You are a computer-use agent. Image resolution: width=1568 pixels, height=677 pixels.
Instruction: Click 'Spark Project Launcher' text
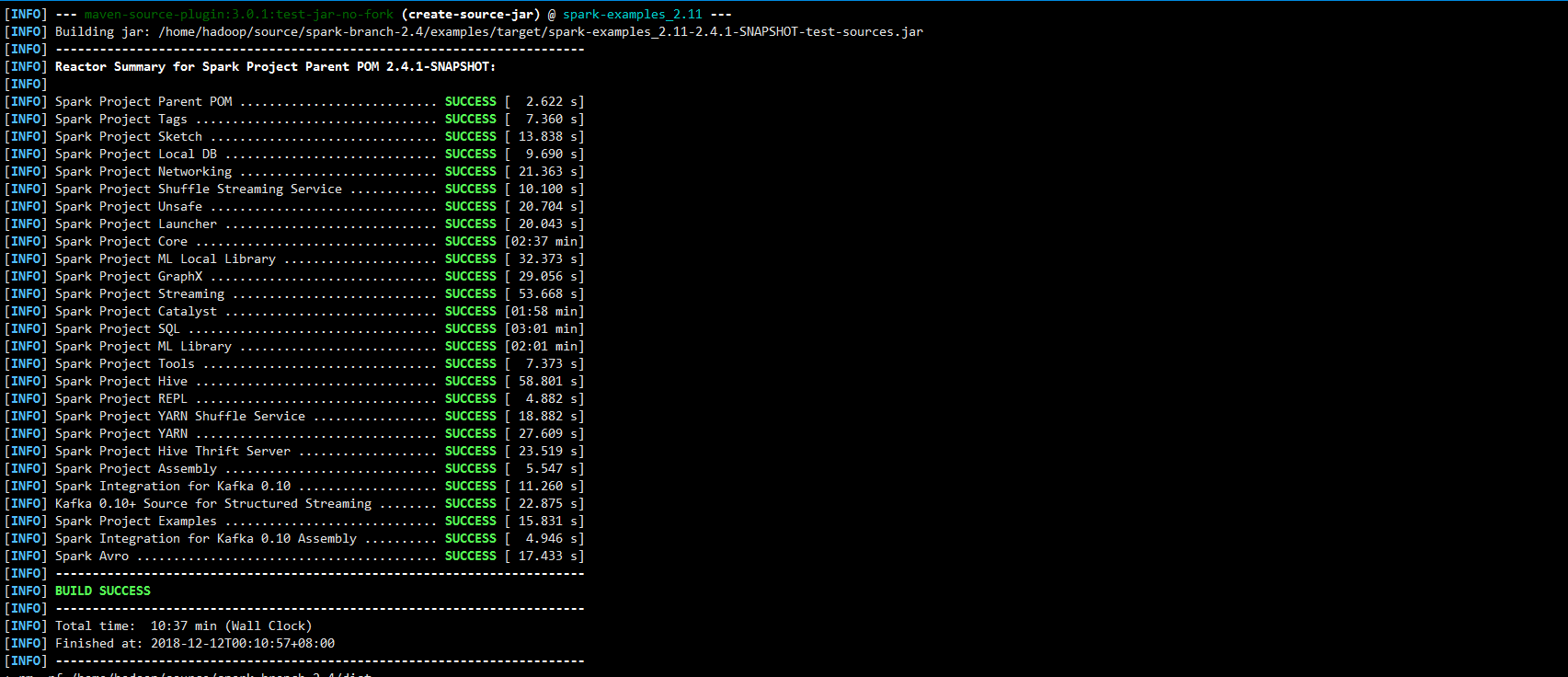click(136, 224)
